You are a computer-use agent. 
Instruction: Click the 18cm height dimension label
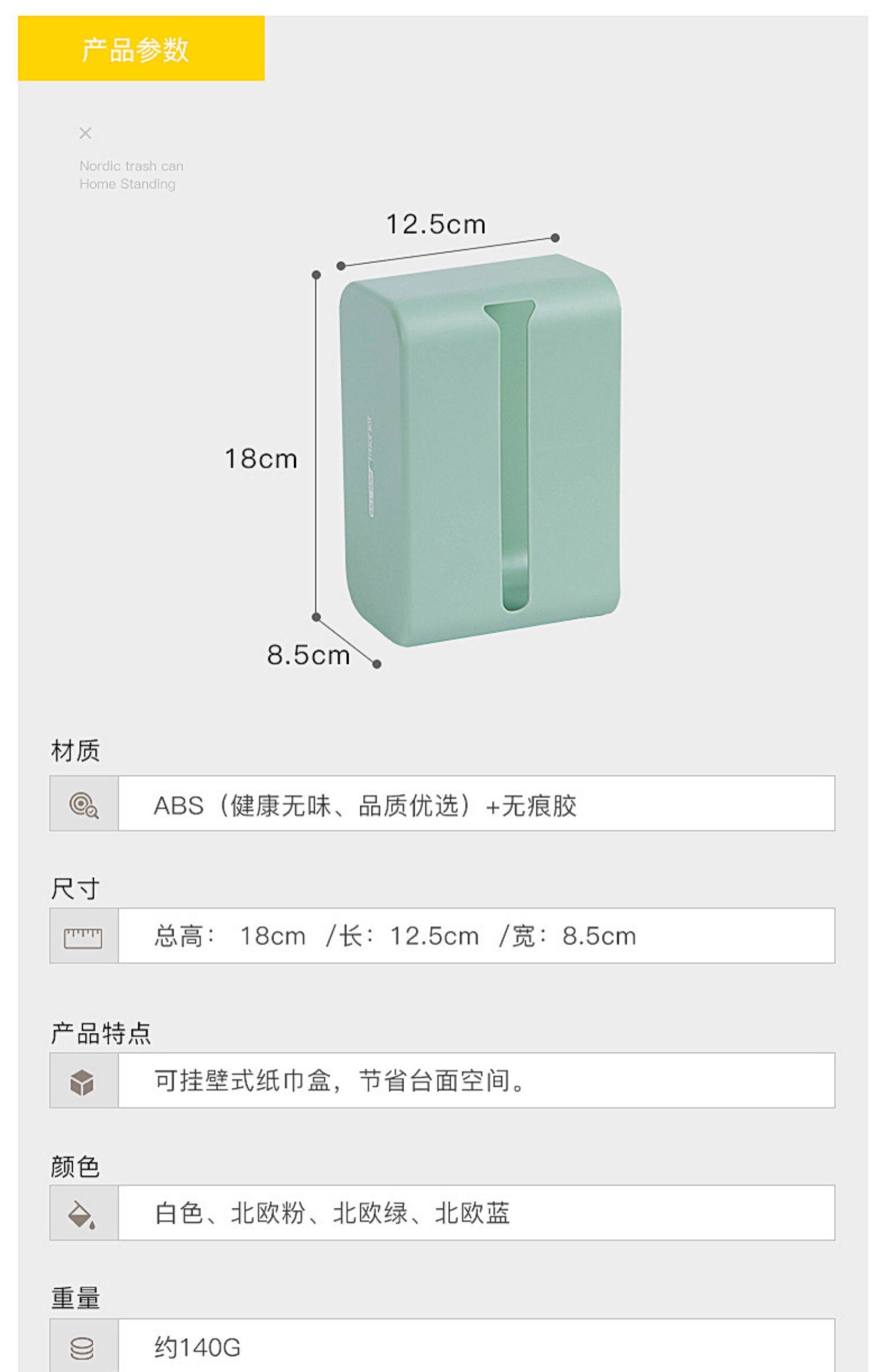pos(261,459)
